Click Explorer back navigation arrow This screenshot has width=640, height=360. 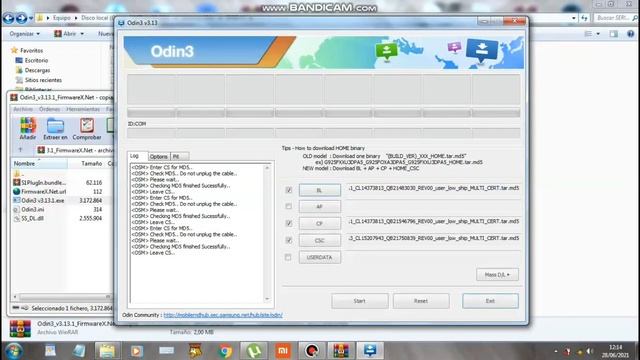point(8,18)
